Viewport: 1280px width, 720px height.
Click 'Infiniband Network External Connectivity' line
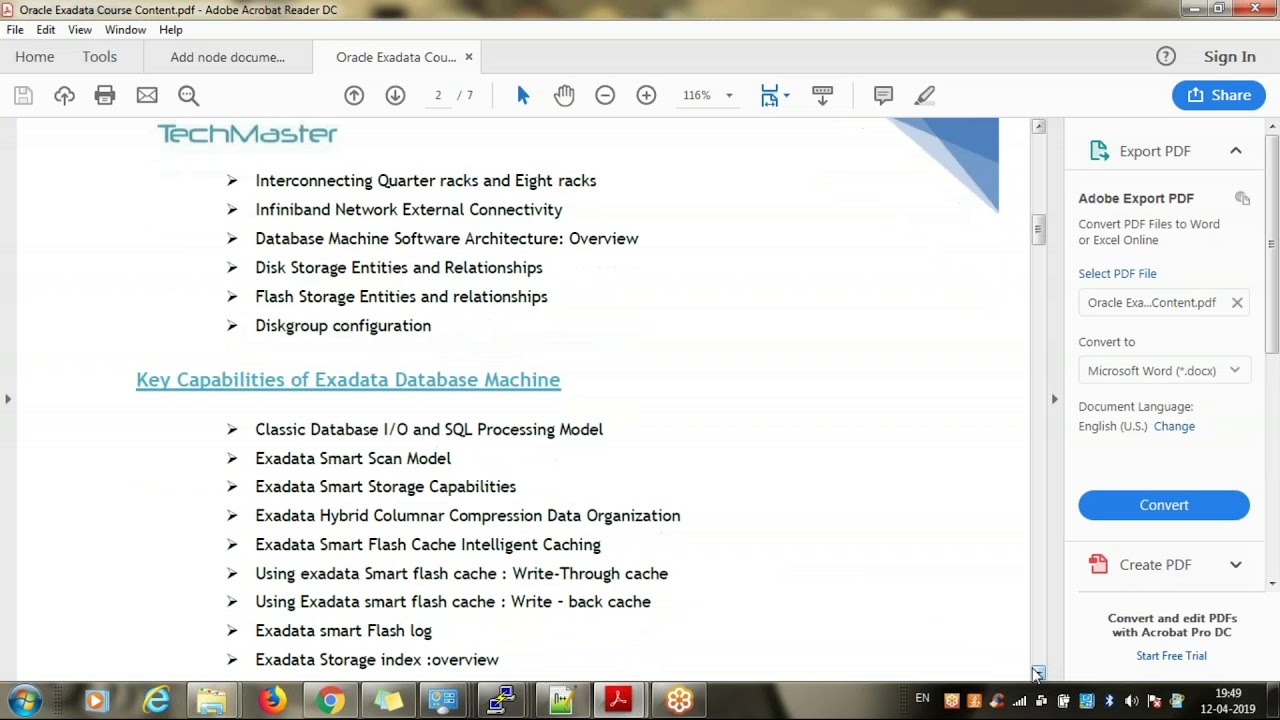[408, 210]
